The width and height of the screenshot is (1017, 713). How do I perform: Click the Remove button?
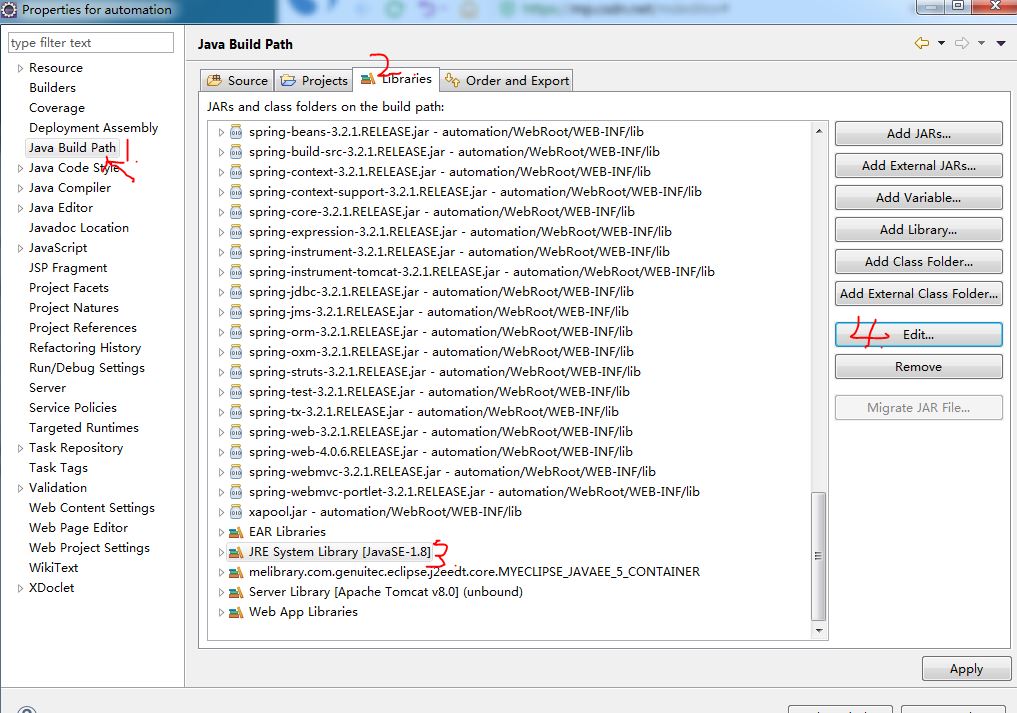point(917,366)
